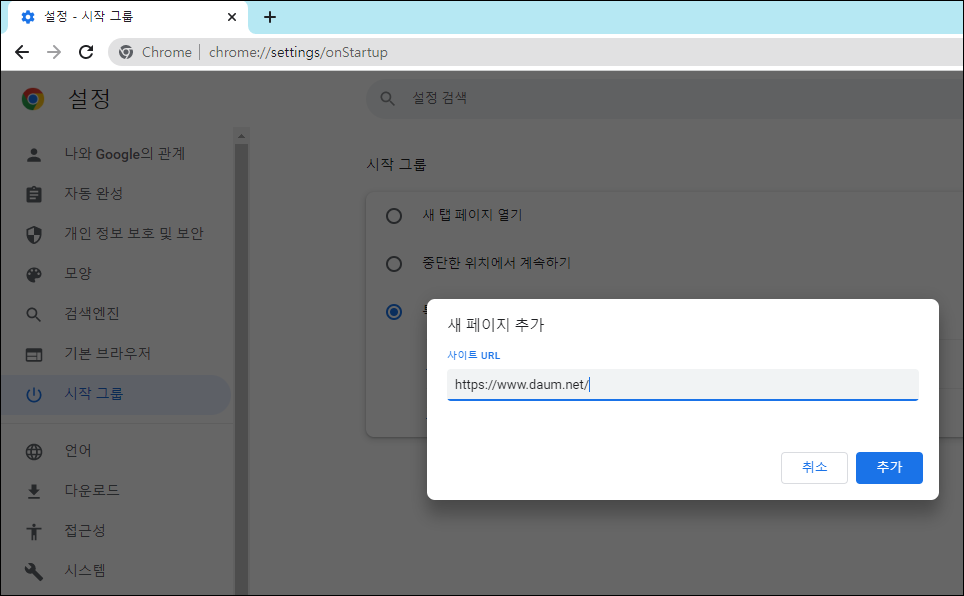
Task: Click 추가 to add the page
Action: (x=889, y=467)
